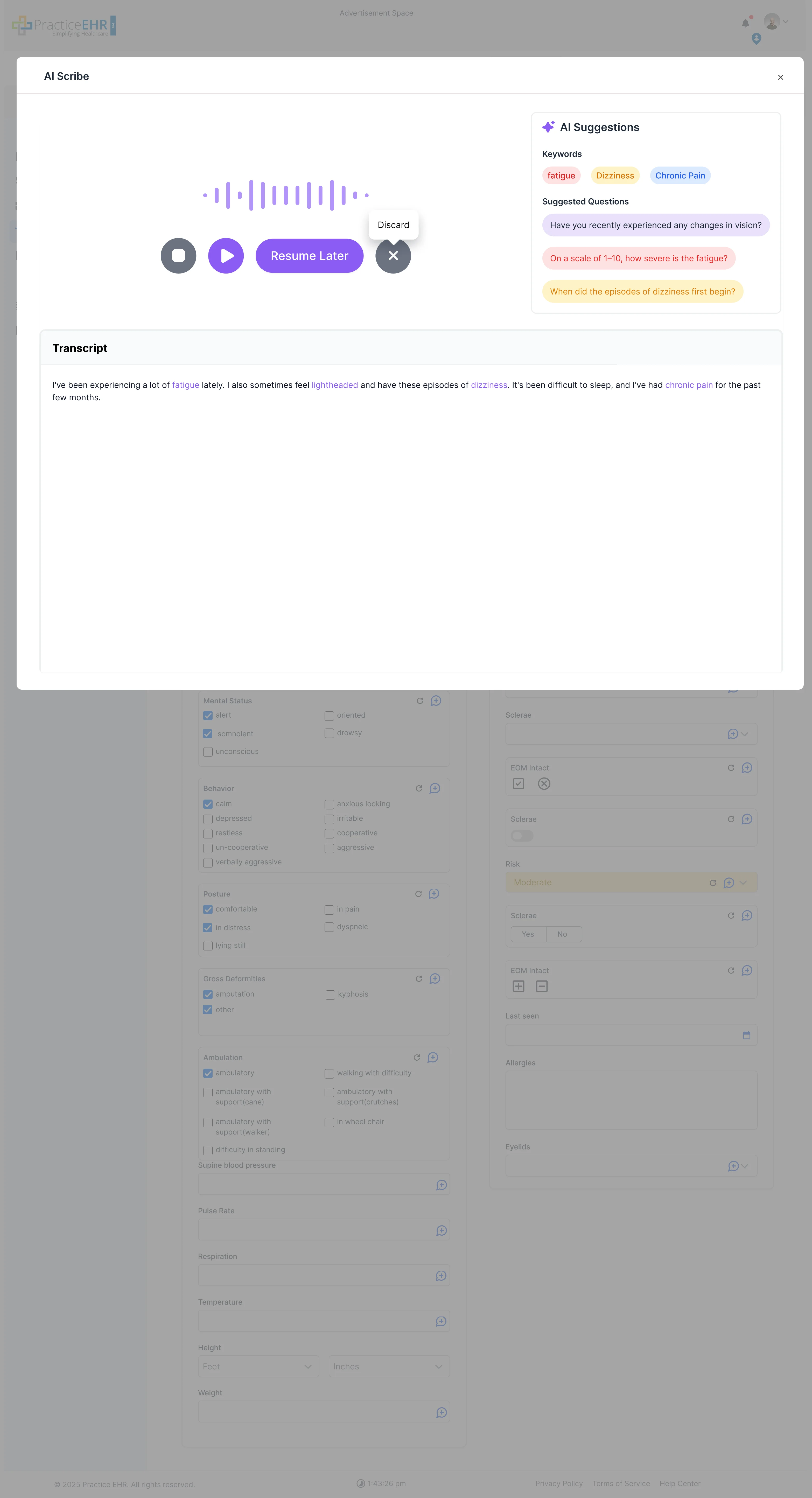Click the stop recording icon

(x=178, y=256)
